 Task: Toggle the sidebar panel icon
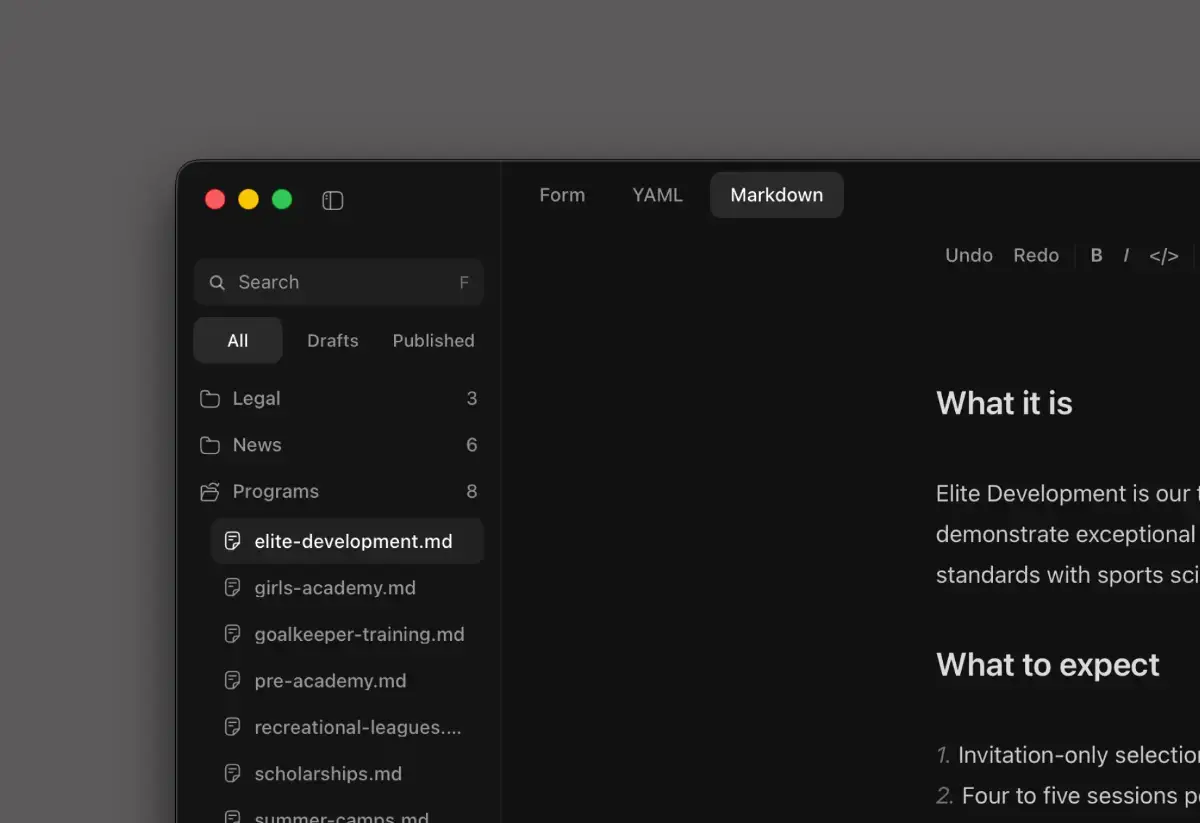click(333, 201)
